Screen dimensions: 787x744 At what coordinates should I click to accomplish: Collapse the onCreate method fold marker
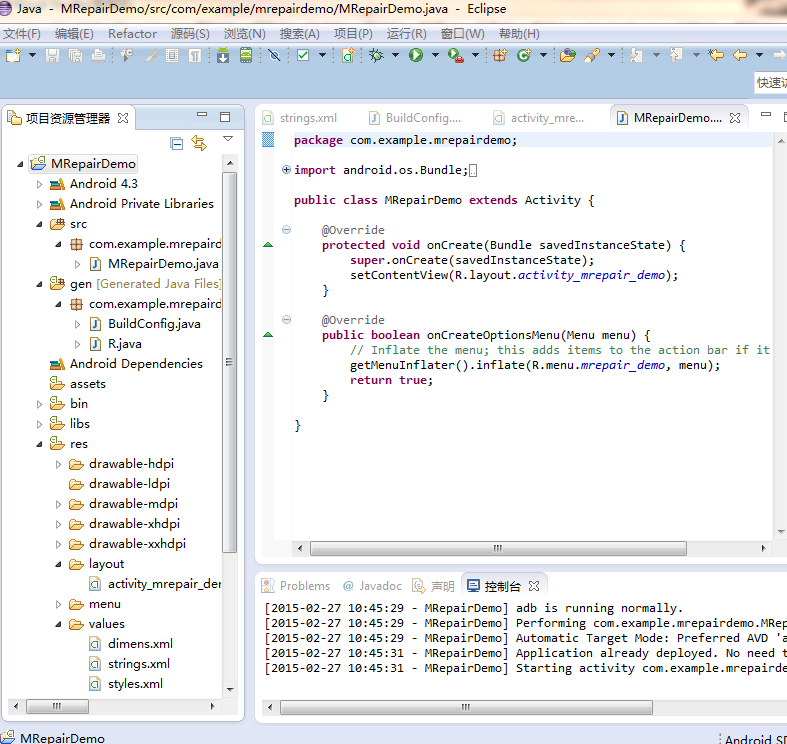(x=286, y=229)
